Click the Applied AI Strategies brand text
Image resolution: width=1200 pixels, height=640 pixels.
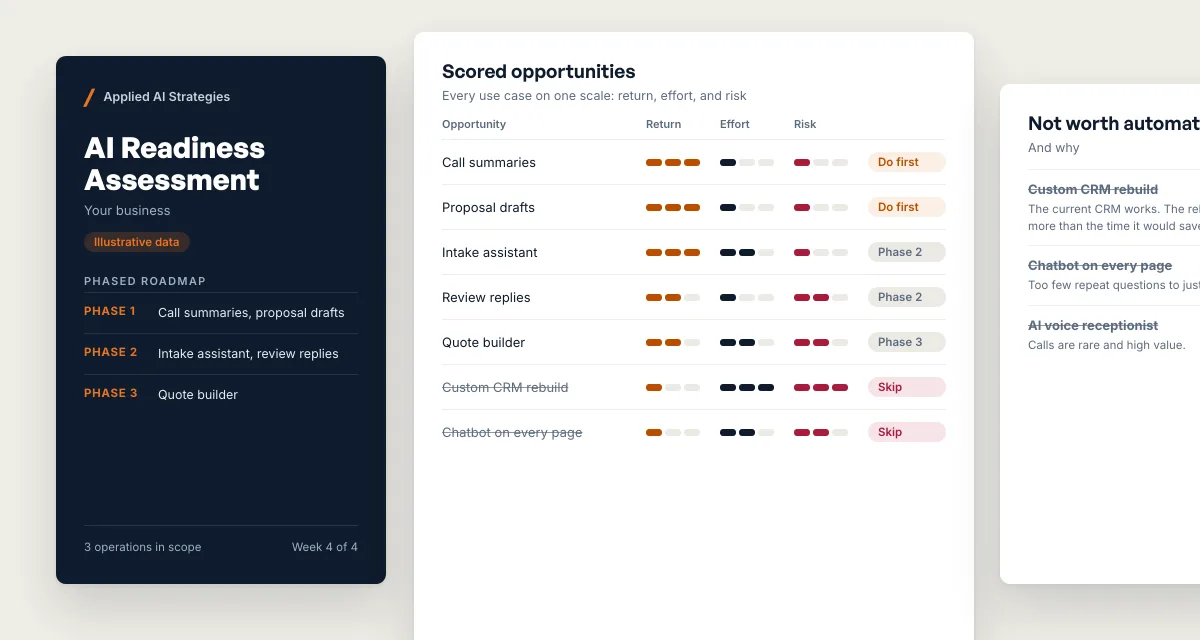pyautogui.click(x=167, y=97)
